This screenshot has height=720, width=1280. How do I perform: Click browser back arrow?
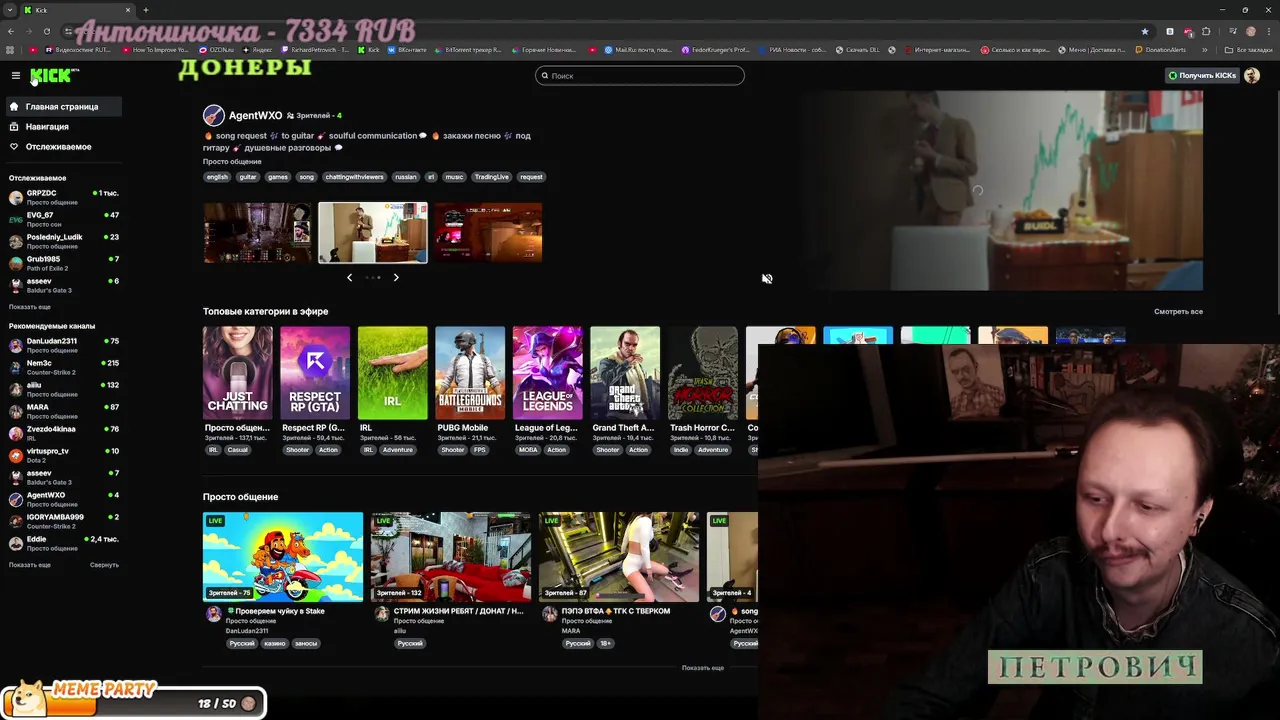pyautogui.click(x=10, y=31)
